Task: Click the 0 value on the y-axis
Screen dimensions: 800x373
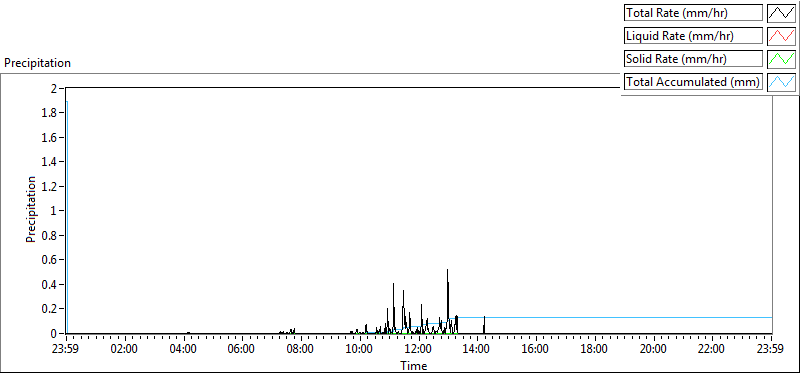Action: (x=54, y=333)
